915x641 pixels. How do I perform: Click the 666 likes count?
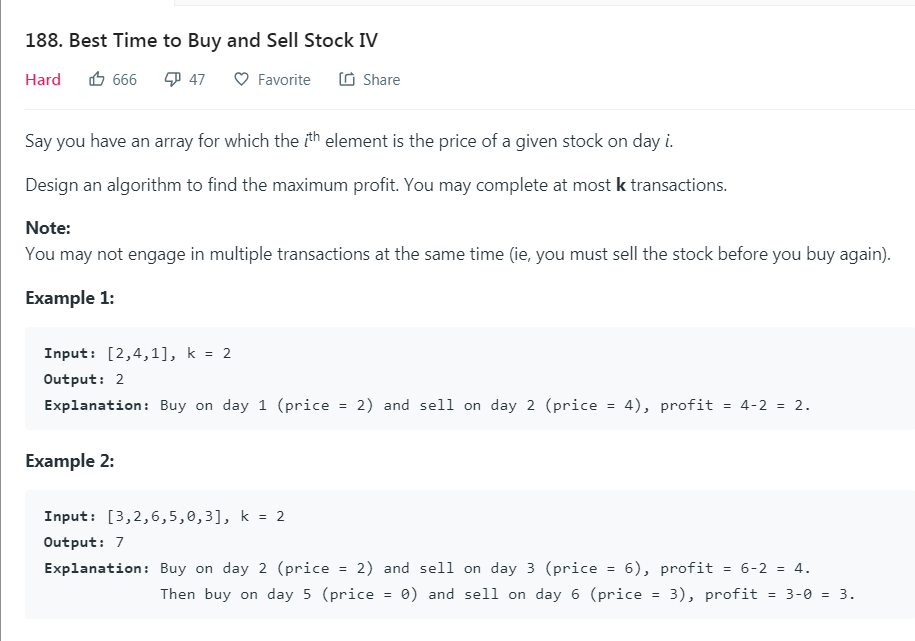tap(125, 80)
